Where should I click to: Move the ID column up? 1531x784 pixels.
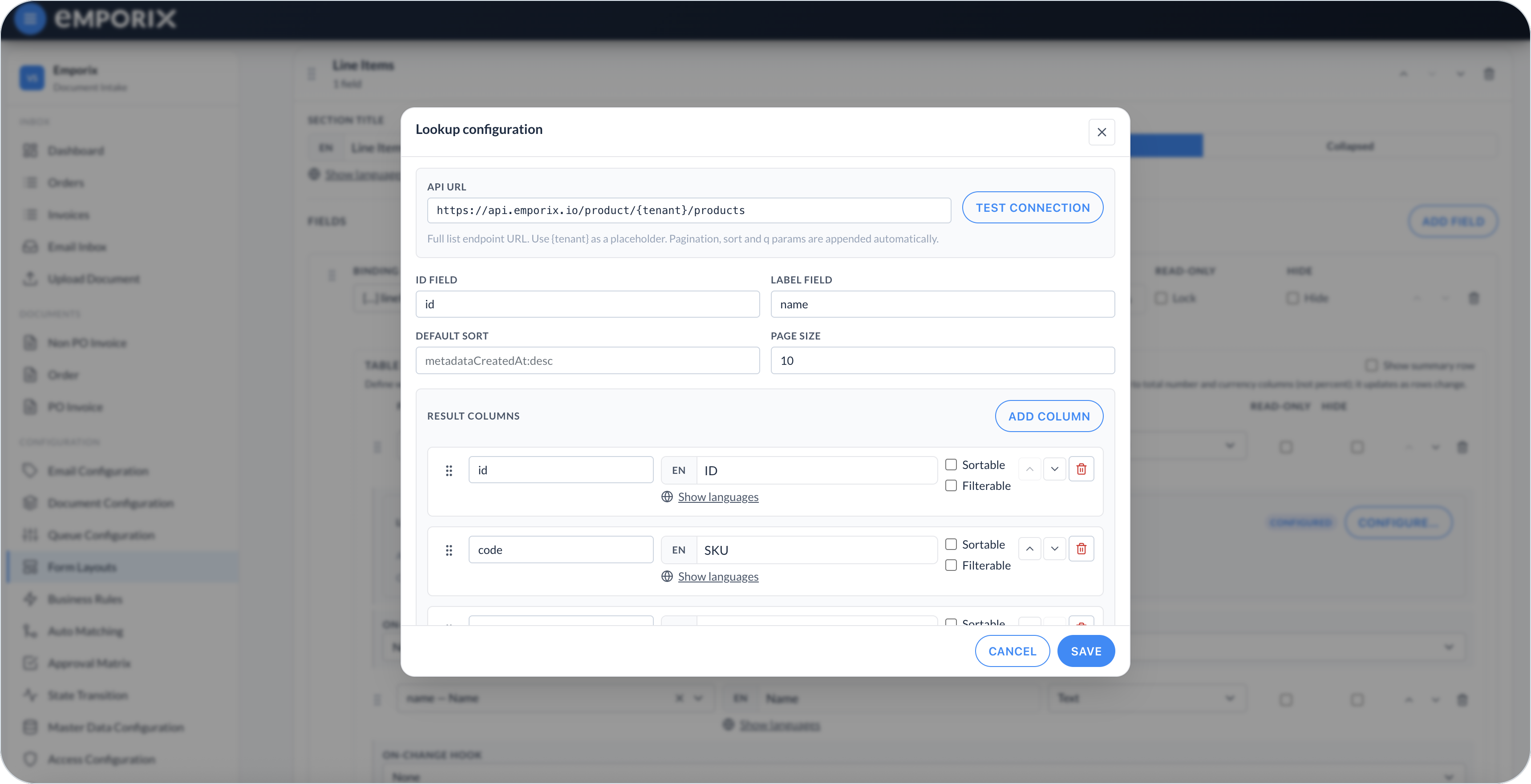[x=1029, y=469]
